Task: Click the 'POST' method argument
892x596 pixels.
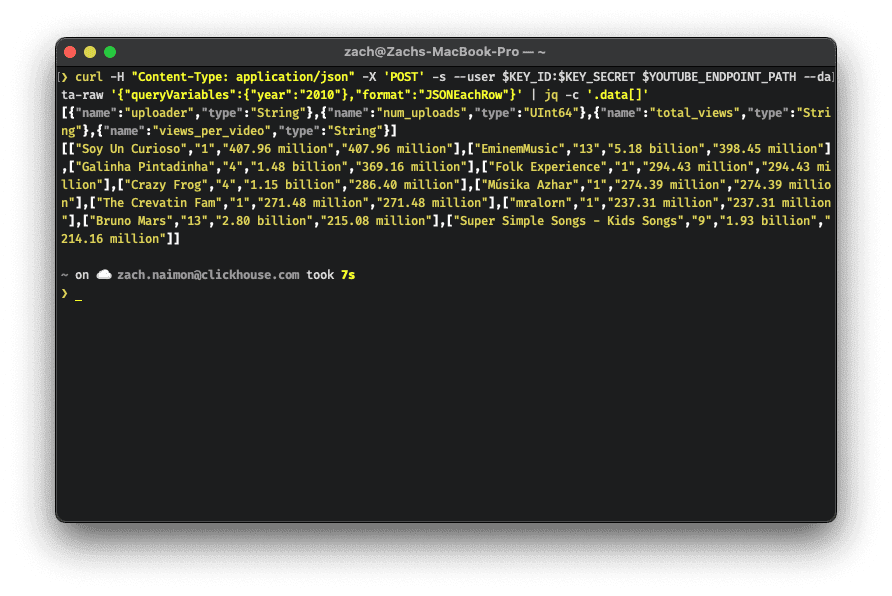Action: (x=404, y=77)
